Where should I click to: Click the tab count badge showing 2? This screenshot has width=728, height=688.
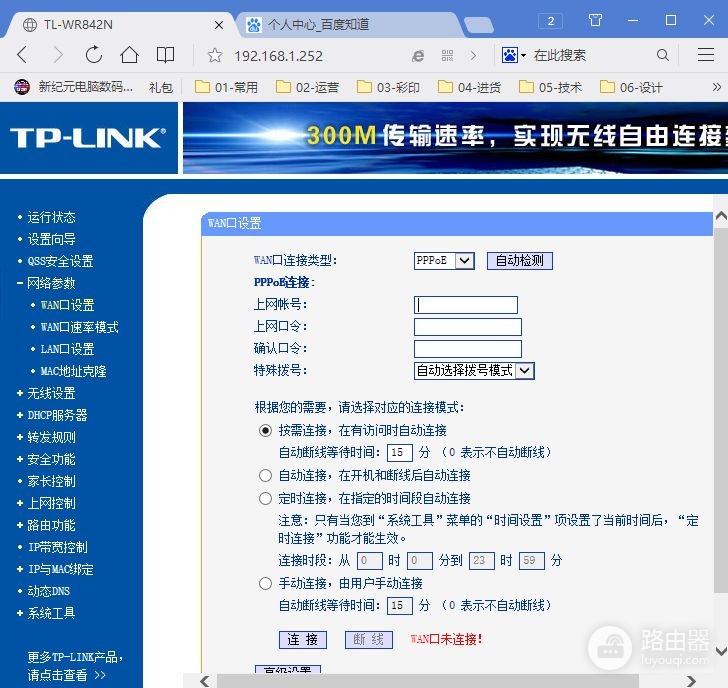[551, 21]
